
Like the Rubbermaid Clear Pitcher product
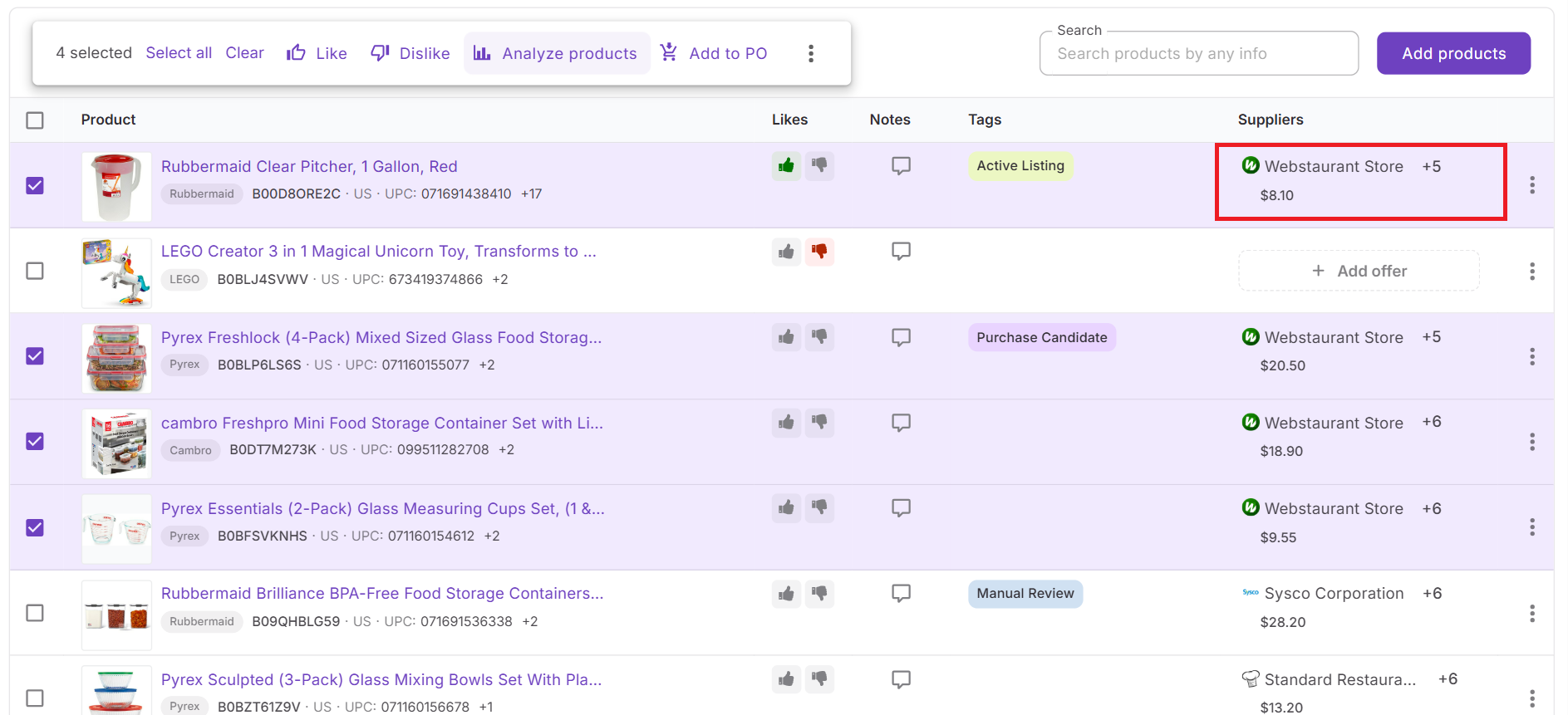[x=786, y=165]
